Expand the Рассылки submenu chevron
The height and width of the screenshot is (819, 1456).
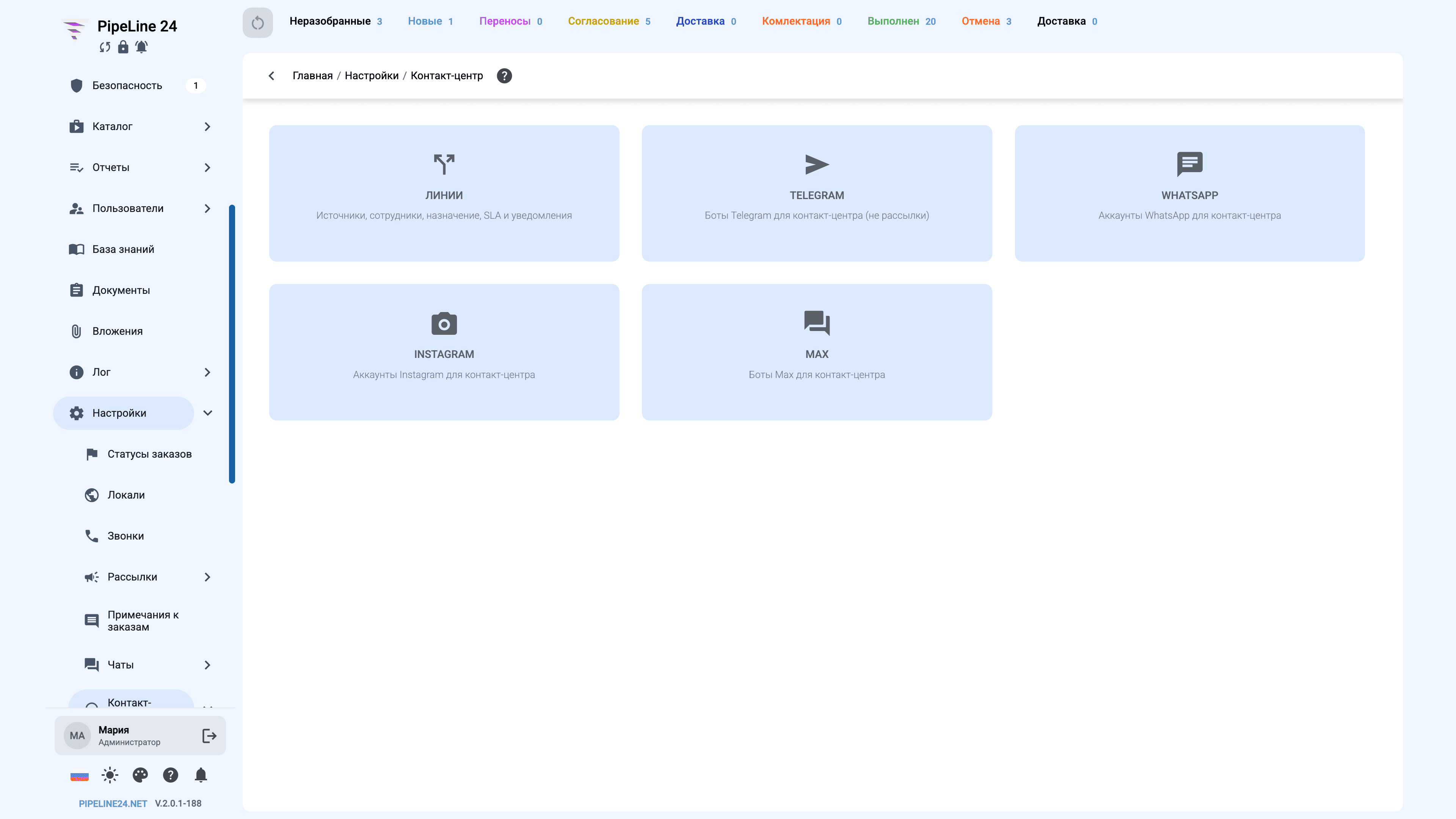pyautogui.click(x=207, y=577)
